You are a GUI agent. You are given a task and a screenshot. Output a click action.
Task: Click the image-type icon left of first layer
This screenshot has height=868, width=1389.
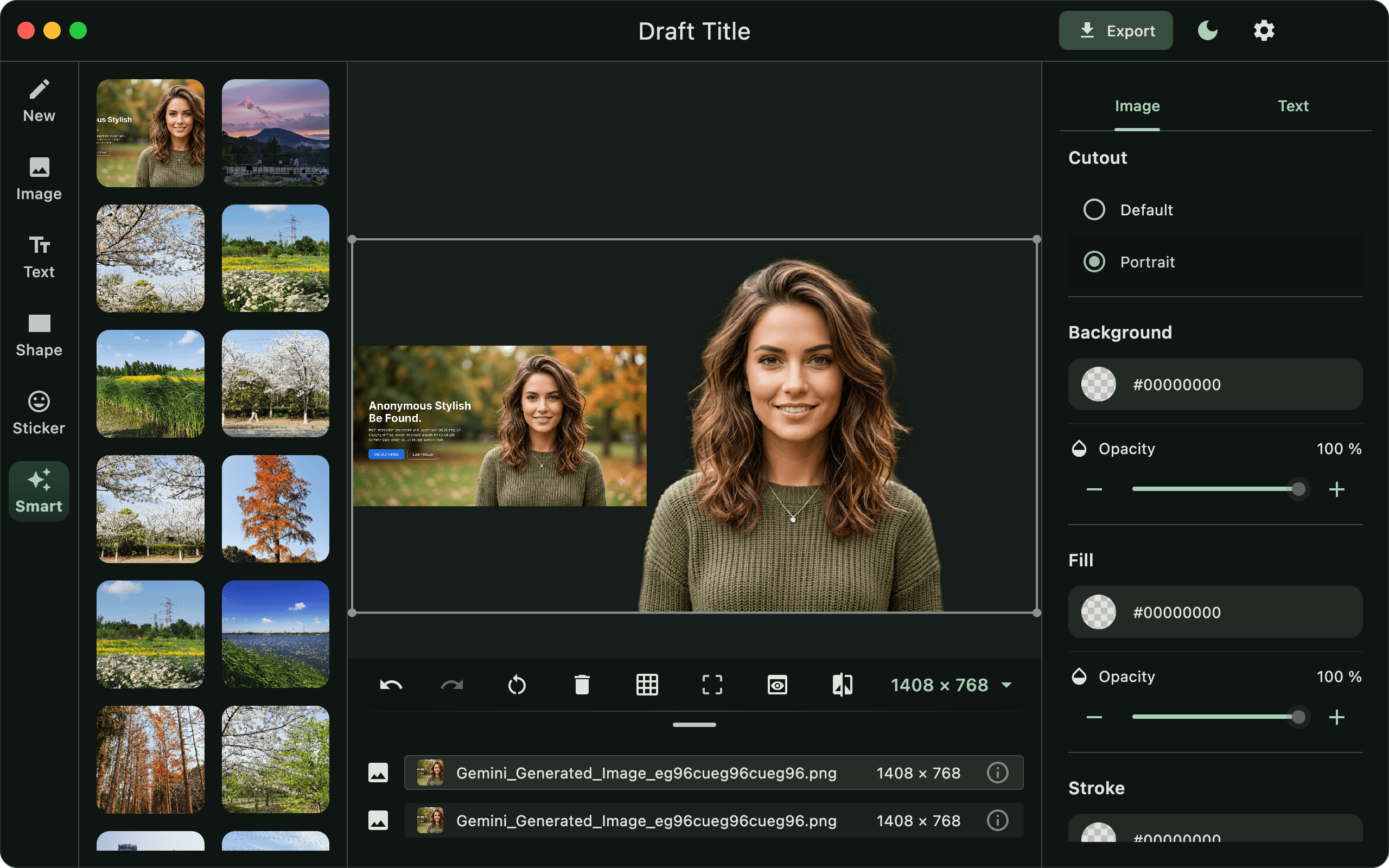coord(378,773)
